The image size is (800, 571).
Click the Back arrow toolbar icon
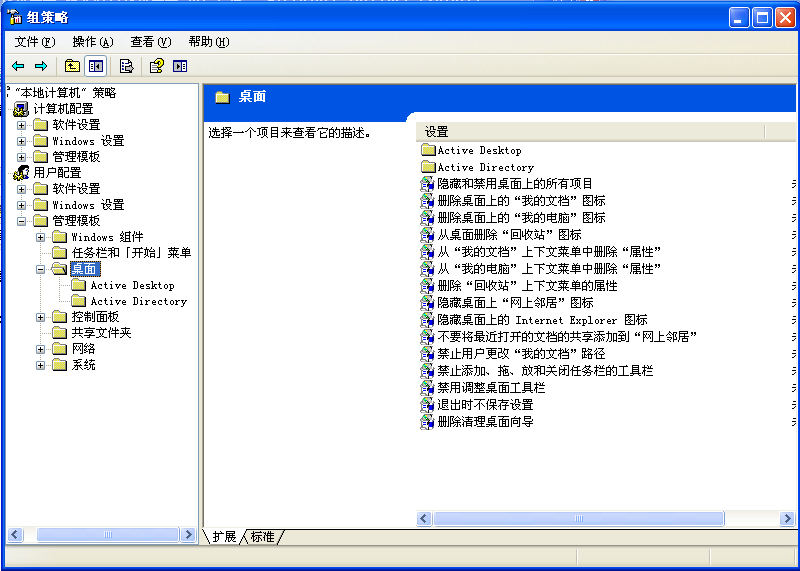point(18,66)
